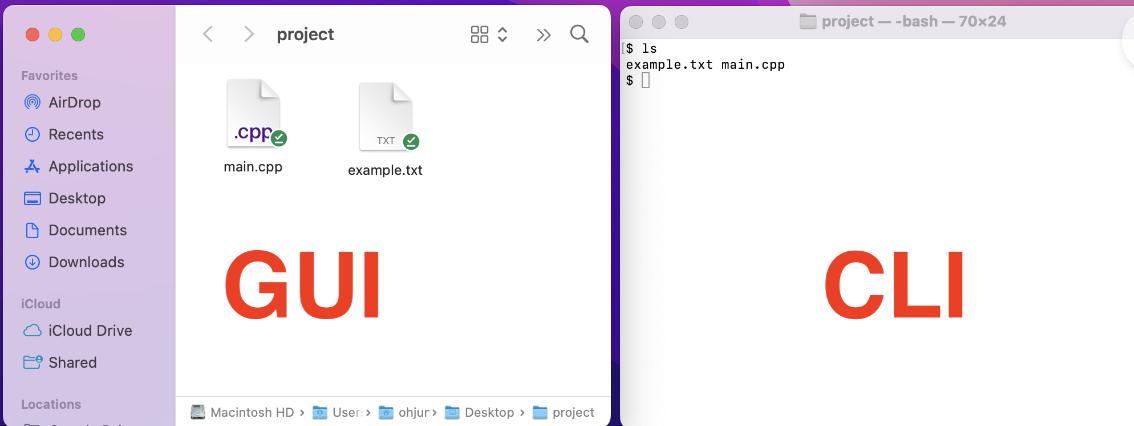1134x426 pixels.
Task: Click the AirDrop icon in sidebar
Action: point(32,102)
